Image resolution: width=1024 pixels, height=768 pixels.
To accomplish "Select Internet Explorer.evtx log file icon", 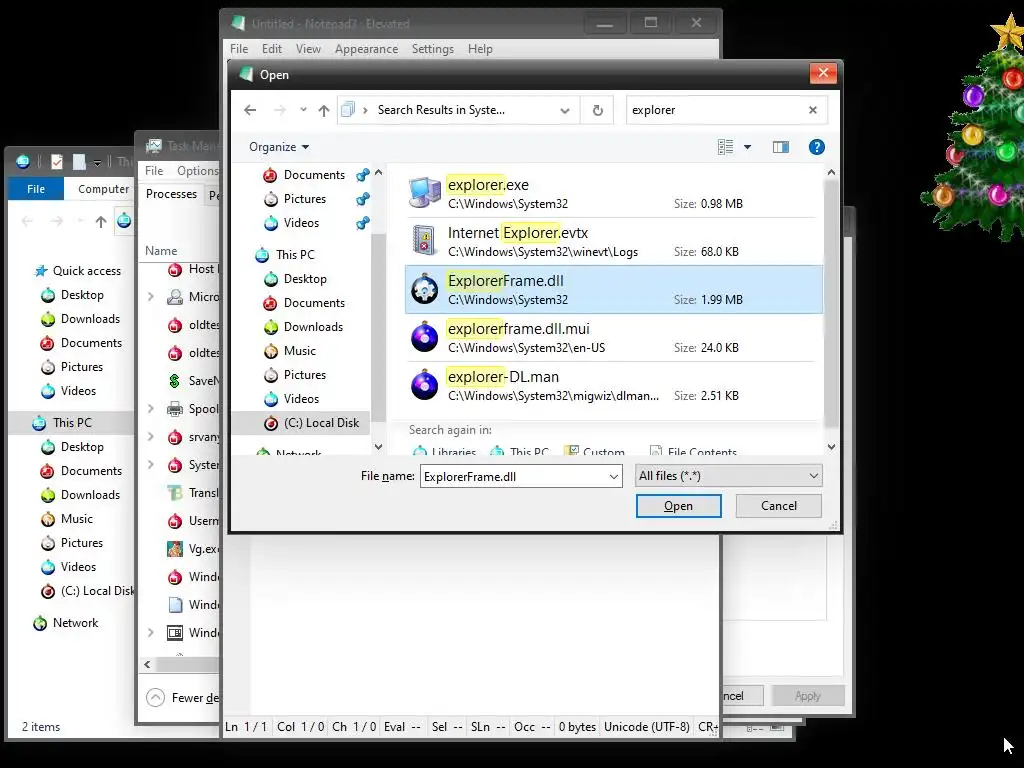I will pos(425,240).
